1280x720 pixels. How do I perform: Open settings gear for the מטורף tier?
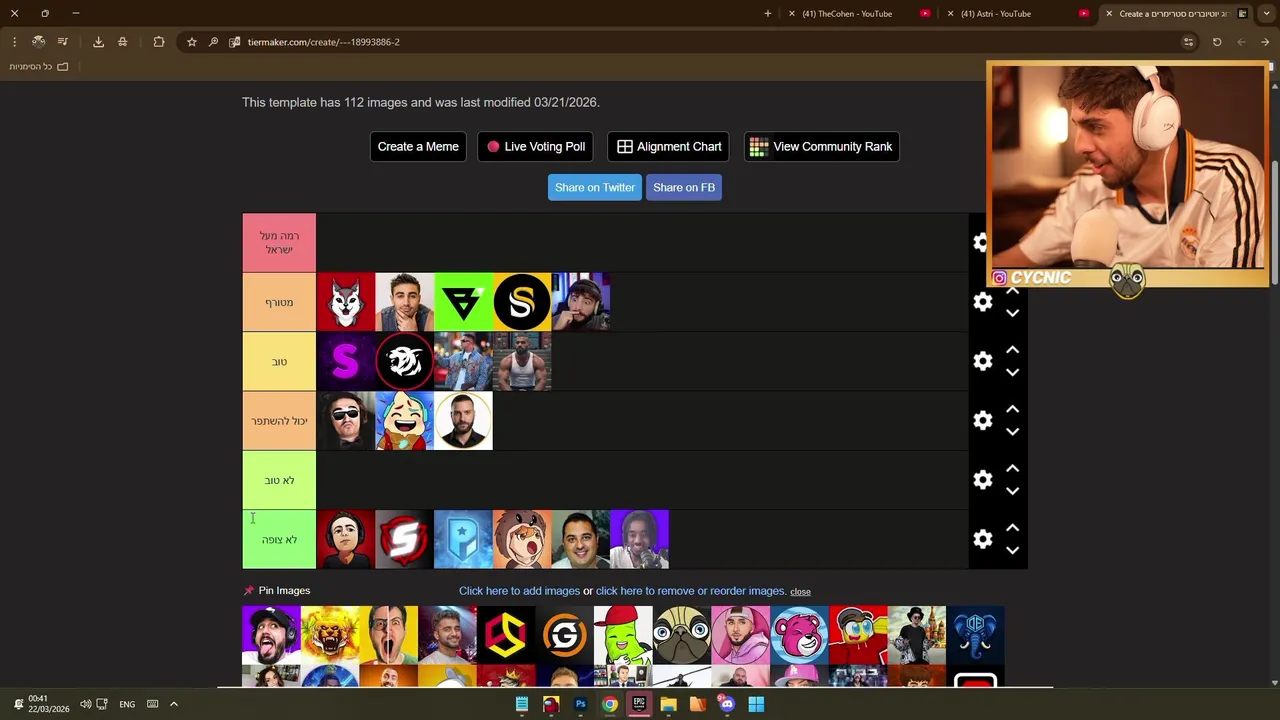click(x=983, y=302)
